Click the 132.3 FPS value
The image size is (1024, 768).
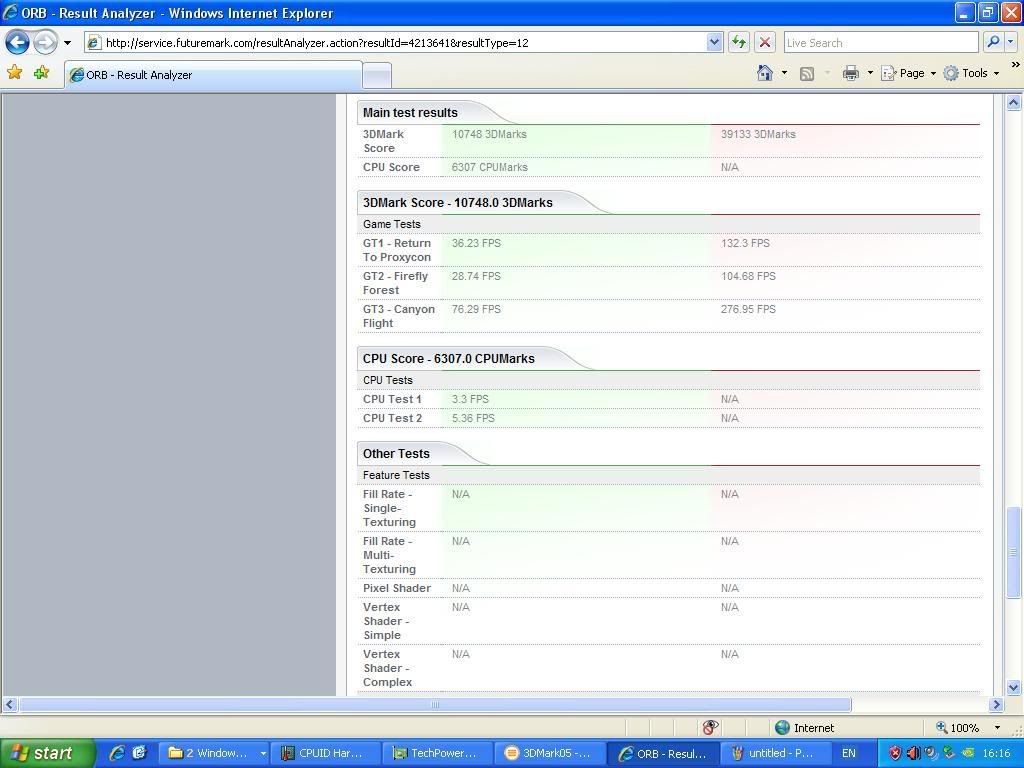745,243
